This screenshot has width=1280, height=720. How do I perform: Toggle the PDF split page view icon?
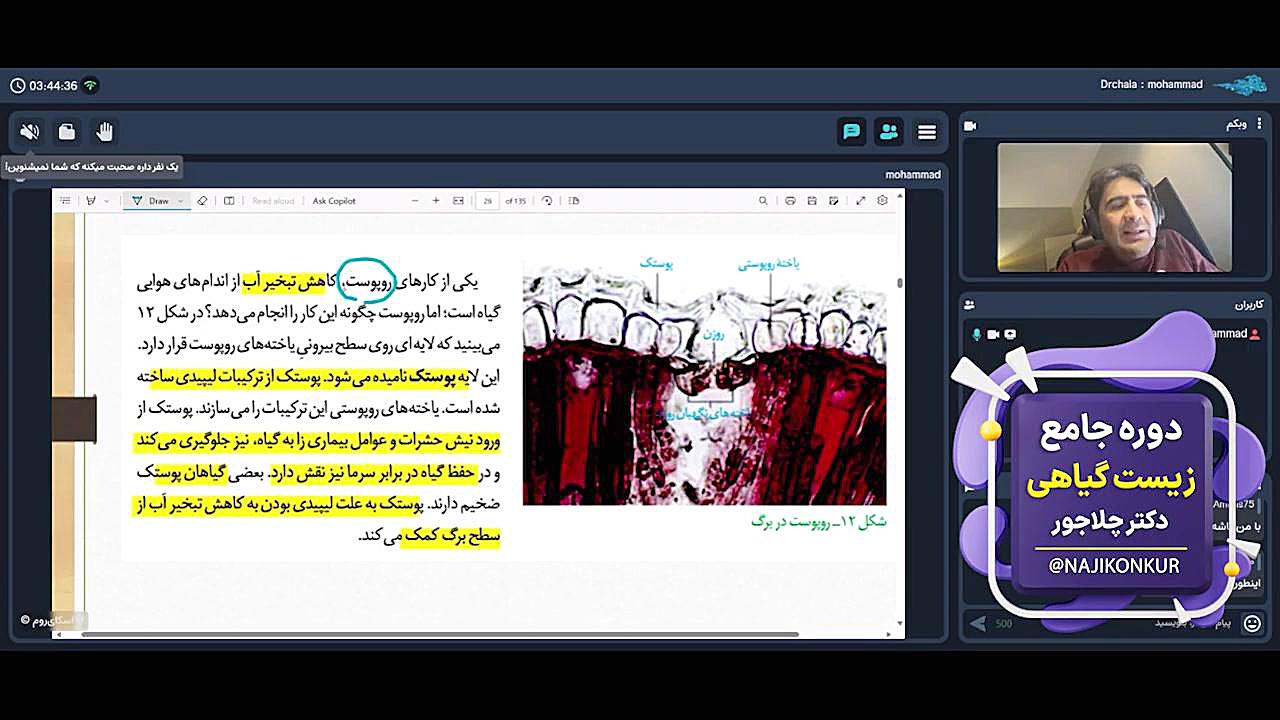click(229, 201)
